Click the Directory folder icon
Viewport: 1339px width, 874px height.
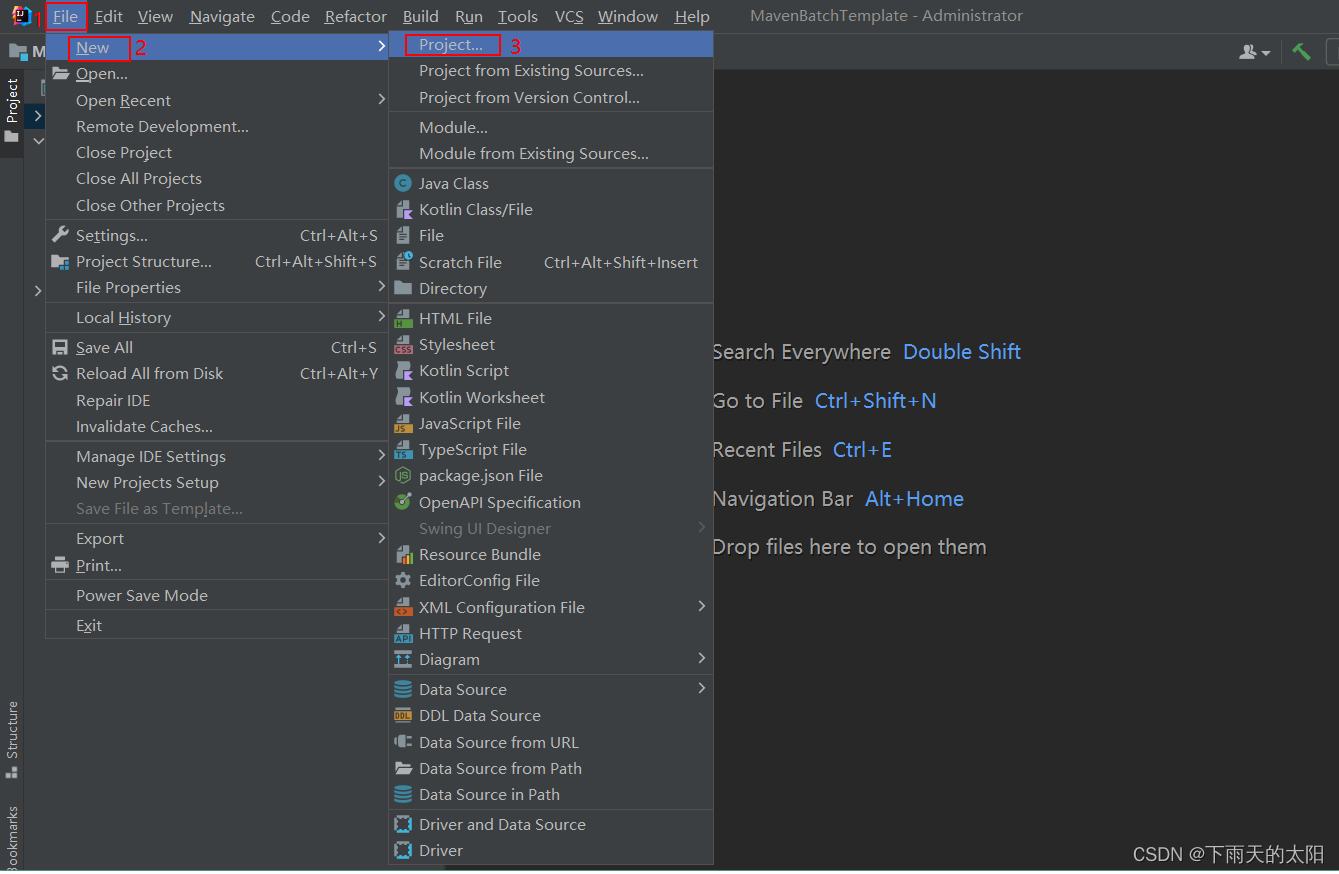click(403, 288)
